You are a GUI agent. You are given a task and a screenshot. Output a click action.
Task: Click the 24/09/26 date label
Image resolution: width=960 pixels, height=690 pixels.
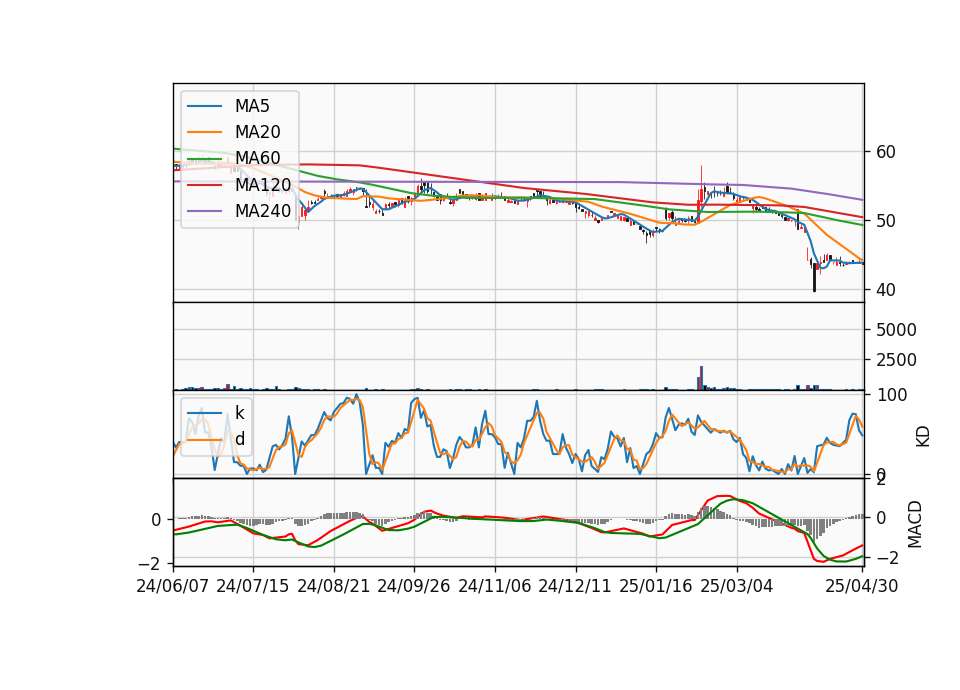point(414,586)
